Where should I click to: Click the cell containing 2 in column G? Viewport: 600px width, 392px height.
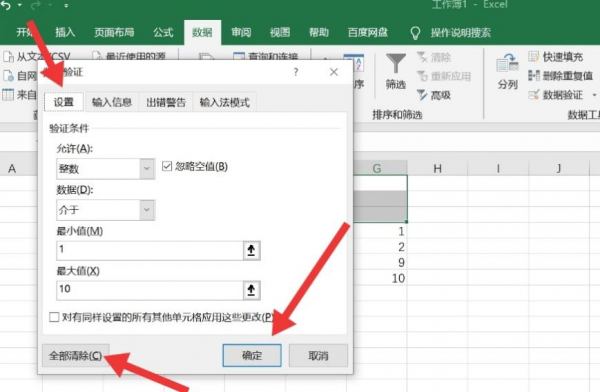(x=380, y=247)
